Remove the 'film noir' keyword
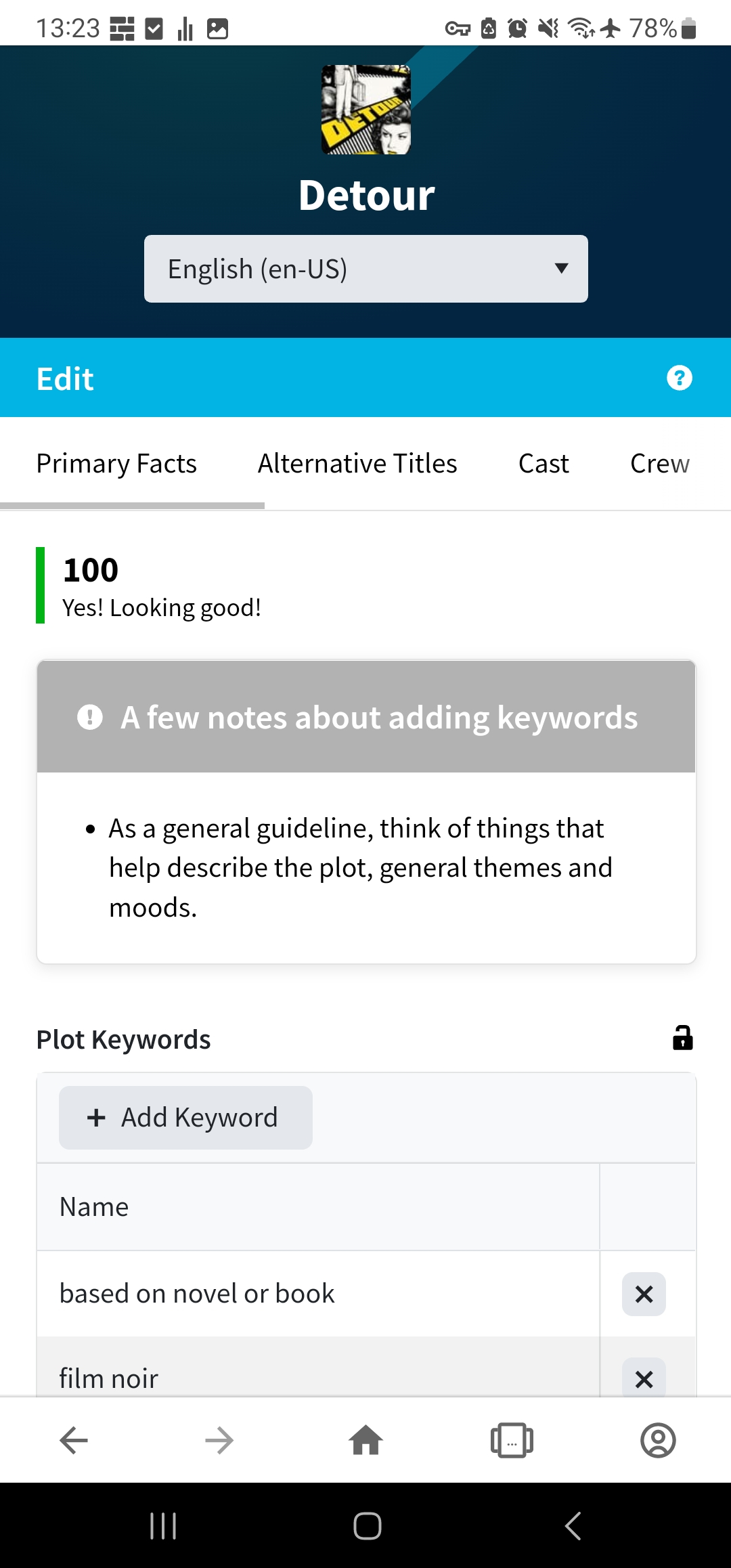Viewport: 731px width, 1568px height. [x=644, y=1378]
